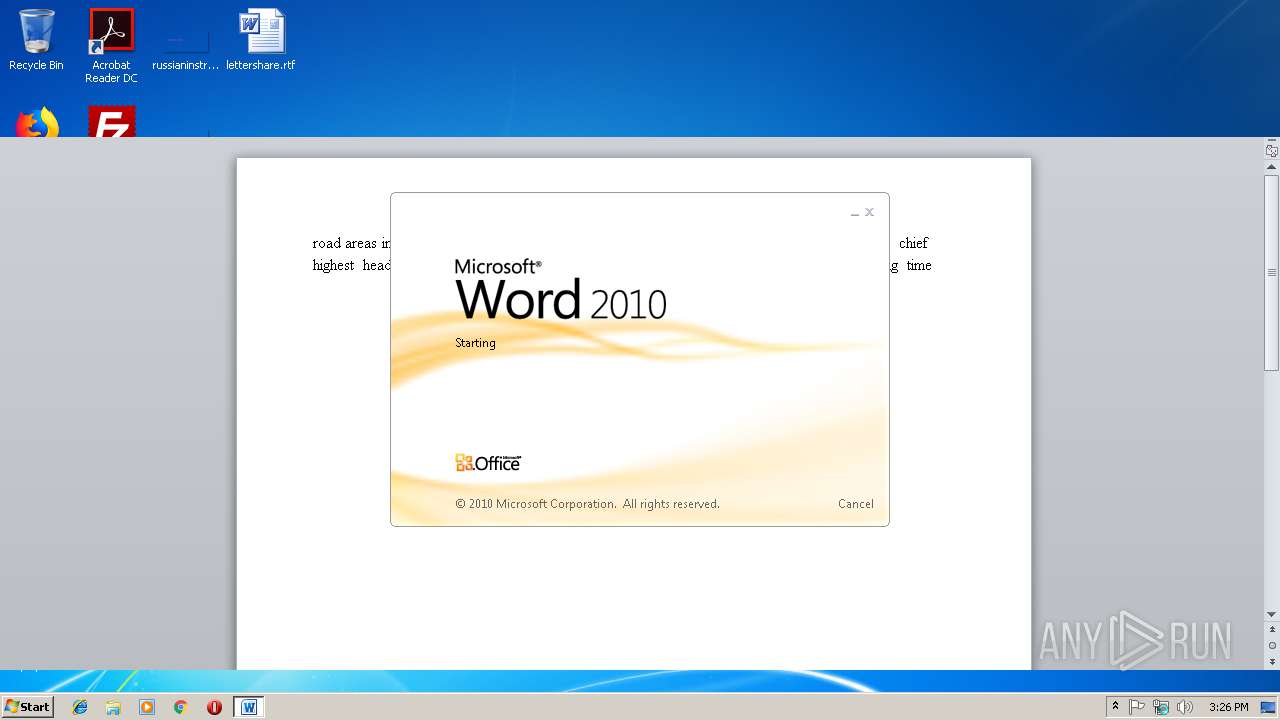Open Windows Explorer from the taskbar
Image resolution: width=1280 pixels, height=720 pixels.
[x=113, y=707]
